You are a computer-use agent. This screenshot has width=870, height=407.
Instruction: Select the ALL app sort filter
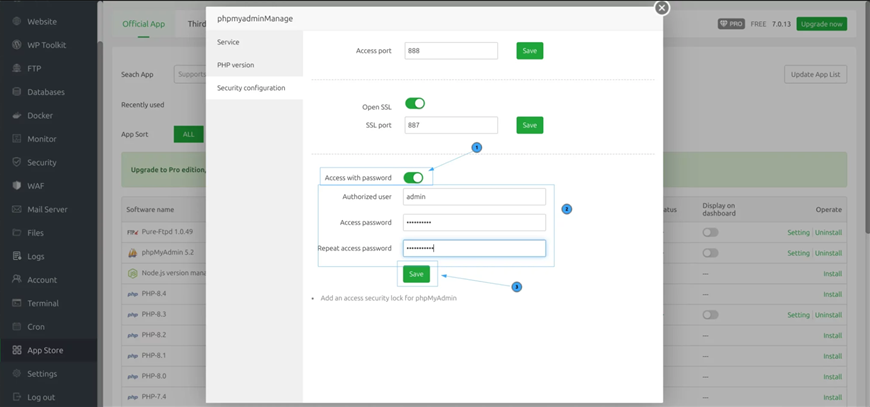(189, 134)
